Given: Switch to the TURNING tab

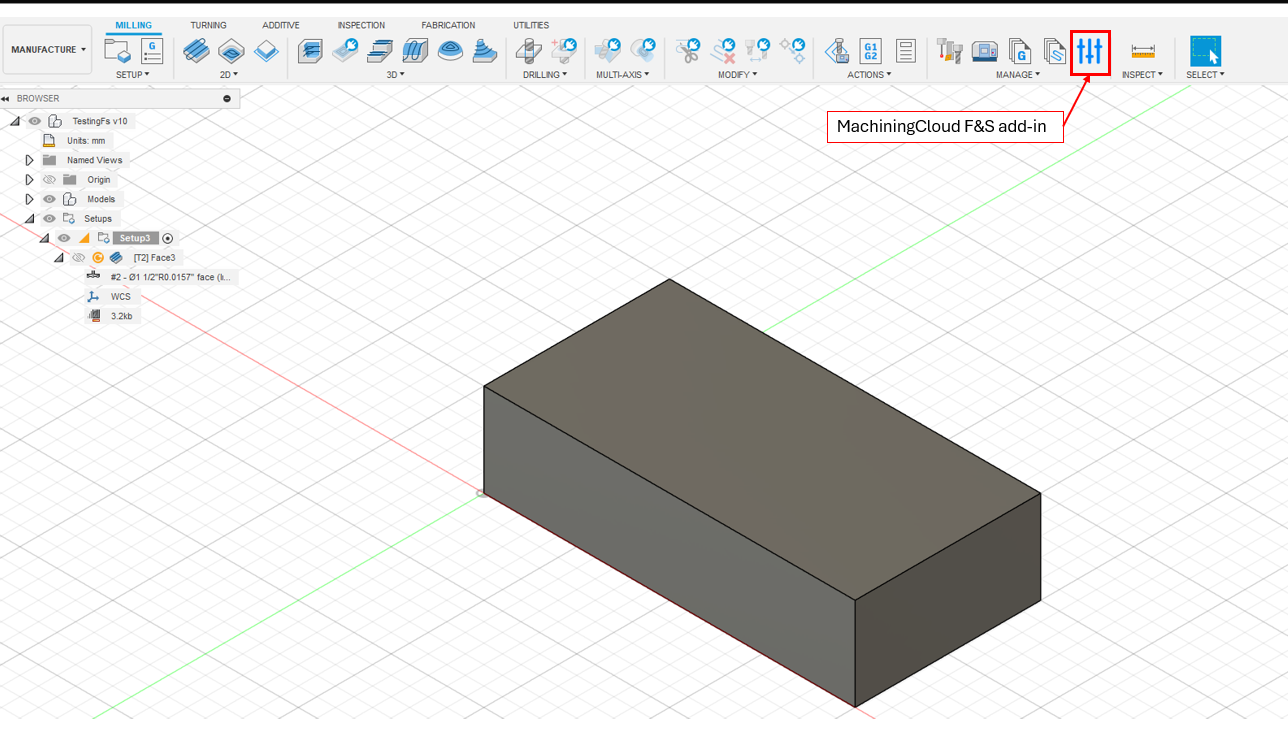Looking at the screenshot, I should coord(208,25).
